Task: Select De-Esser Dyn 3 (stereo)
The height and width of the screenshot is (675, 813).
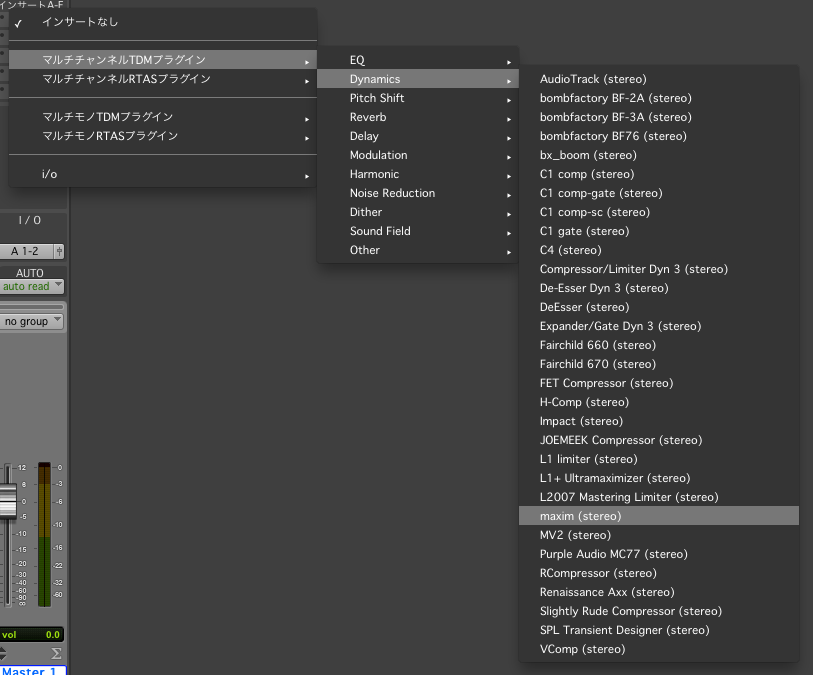Action: pos(659,288)
